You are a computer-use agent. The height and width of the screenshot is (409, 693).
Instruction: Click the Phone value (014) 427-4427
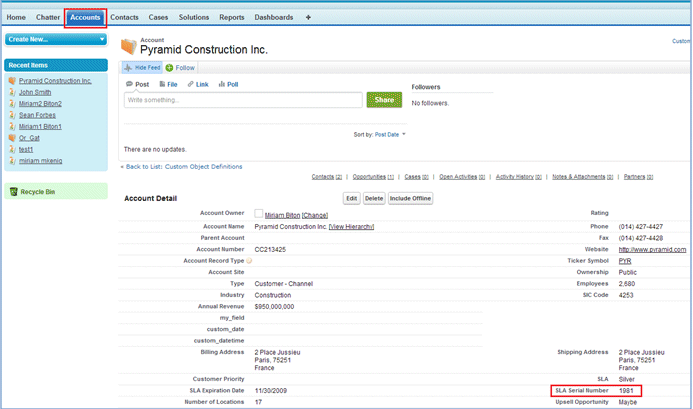point(641,227)
